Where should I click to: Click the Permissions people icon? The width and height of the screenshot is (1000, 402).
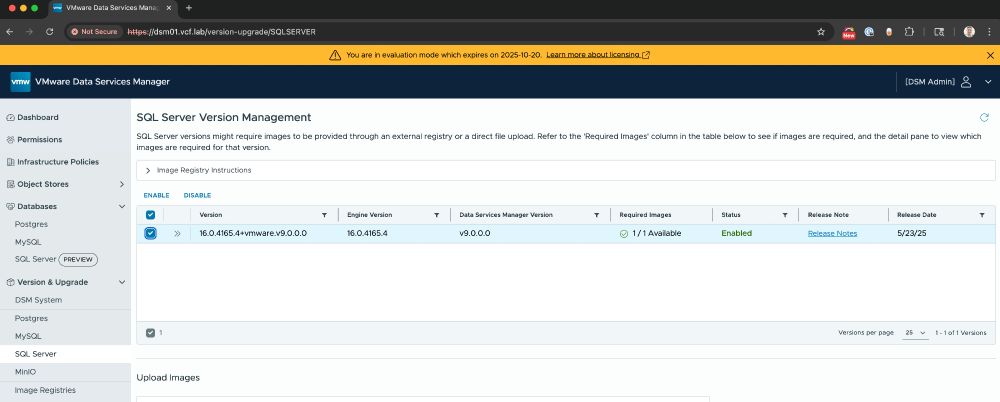click(x=10, y=140)
